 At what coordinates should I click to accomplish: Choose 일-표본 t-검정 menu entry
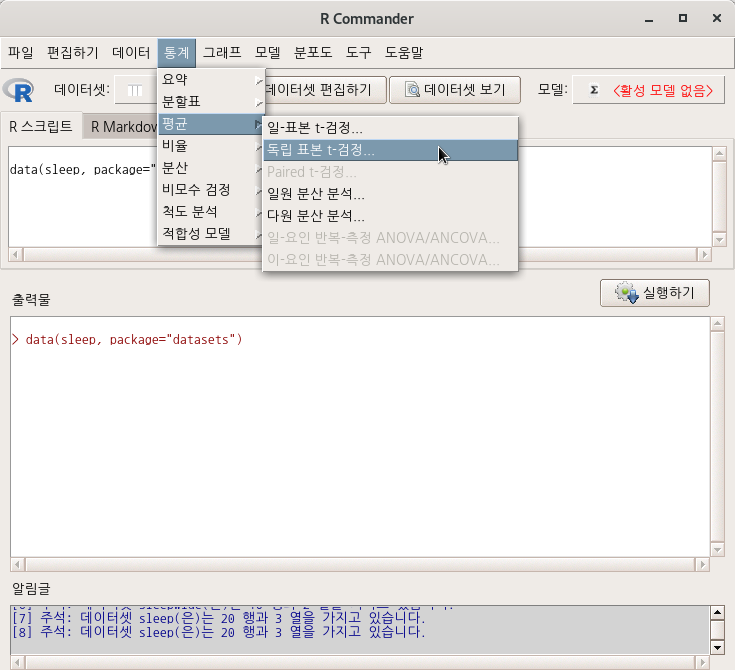click(x=390, y=128)
